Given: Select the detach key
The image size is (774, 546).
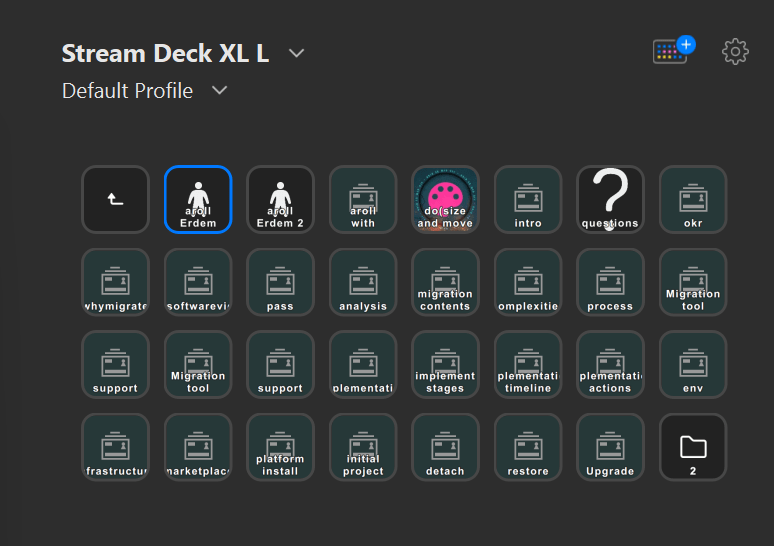Looking at the screenshot, I should pos(445,447).
